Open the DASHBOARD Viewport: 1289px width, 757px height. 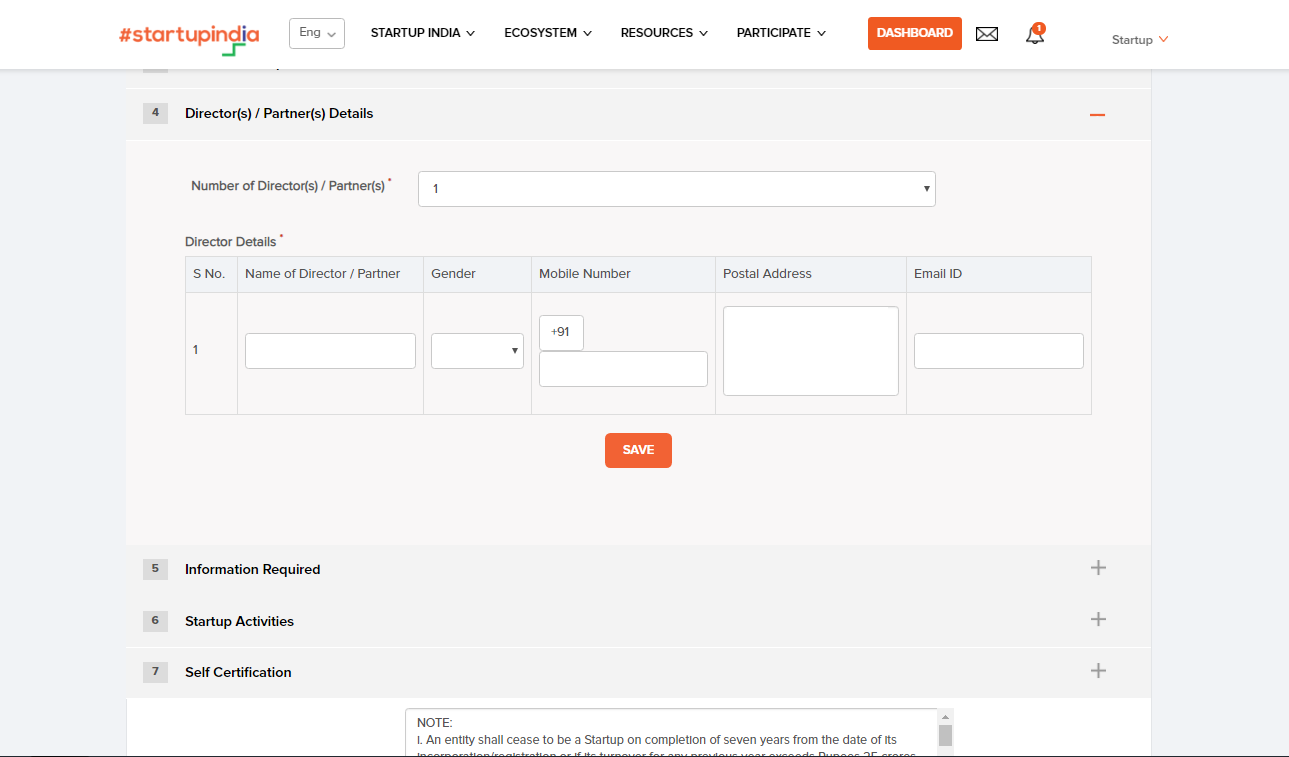(914, 33)
